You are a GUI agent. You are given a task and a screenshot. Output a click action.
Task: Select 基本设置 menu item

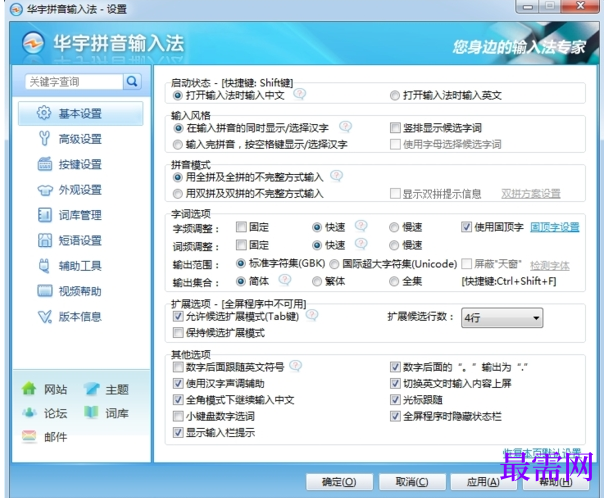[x=79, y=114]
